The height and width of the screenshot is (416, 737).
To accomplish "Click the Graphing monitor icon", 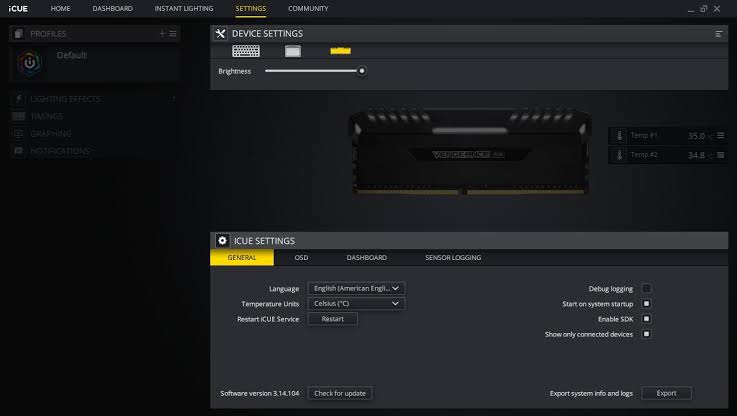I will click(19, 133).
